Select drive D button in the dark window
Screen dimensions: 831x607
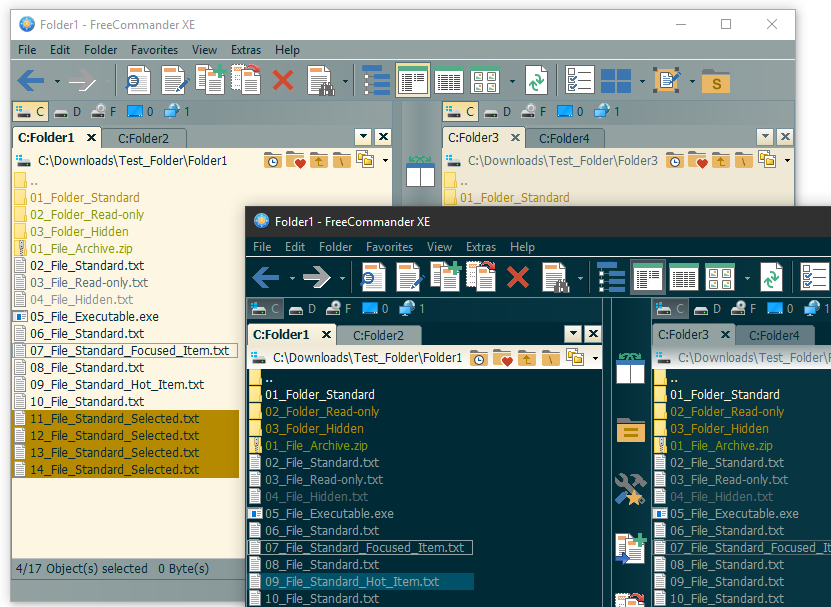click(x=303, y=308)
